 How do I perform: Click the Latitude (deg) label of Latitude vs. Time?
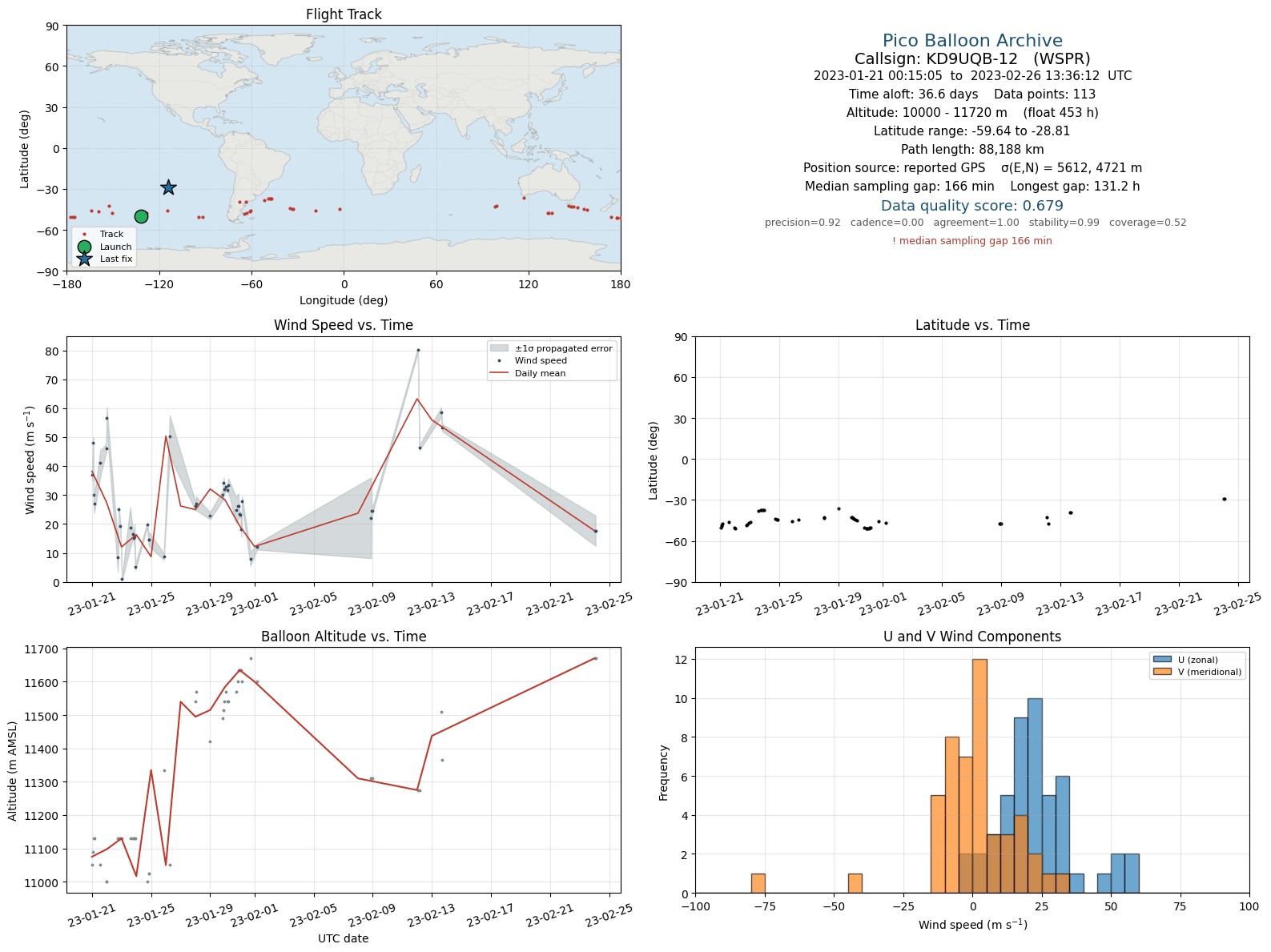click(x=654, y=460)
